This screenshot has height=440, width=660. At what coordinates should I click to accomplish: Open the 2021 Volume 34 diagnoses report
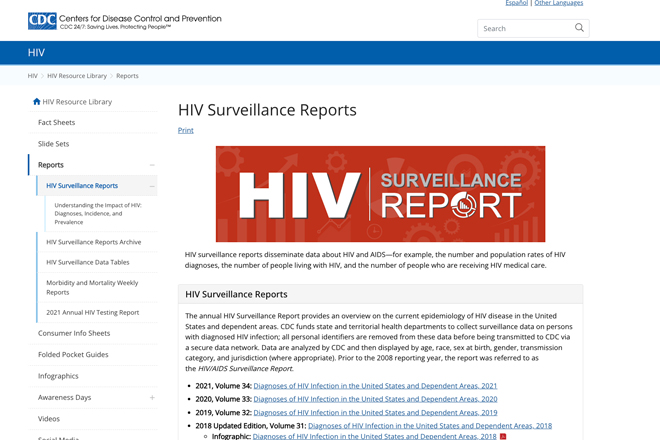tap(375, 386)
